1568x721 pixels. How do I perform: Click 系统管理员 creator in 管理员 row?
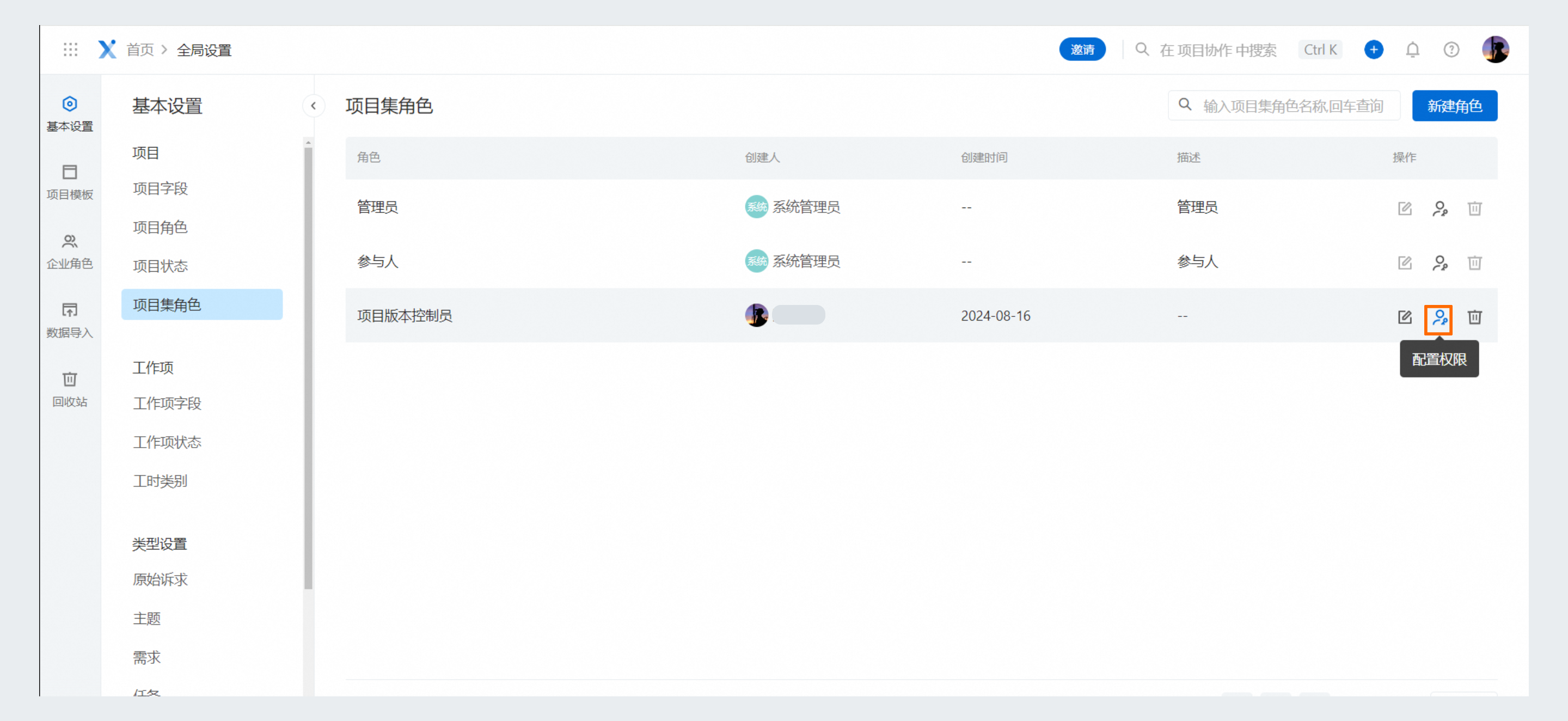click(792, 207)
